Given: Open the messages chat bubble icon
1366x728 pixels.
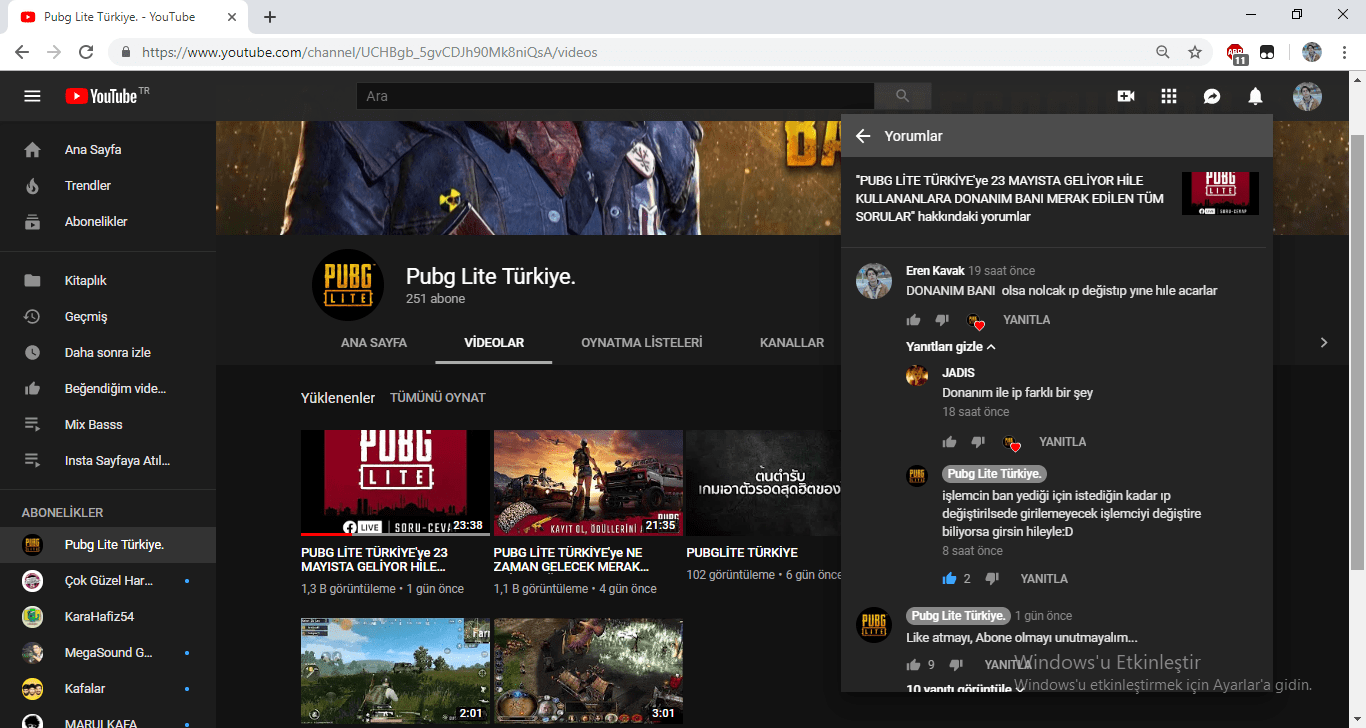Looking at the screenshot, I should tap(1212, 96).
